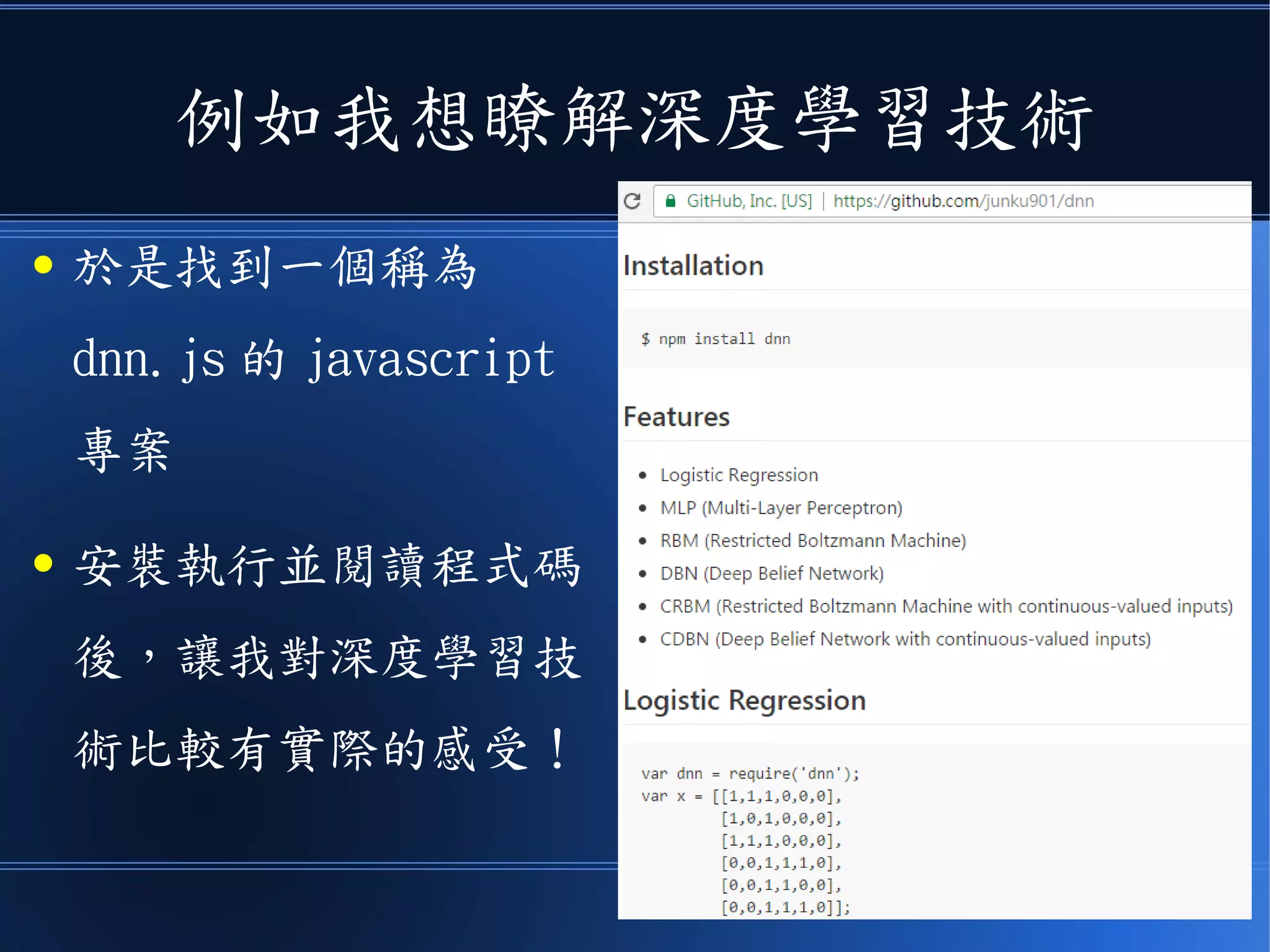Click the CRBM continuous-valued inputs list item

coord(946,607)
